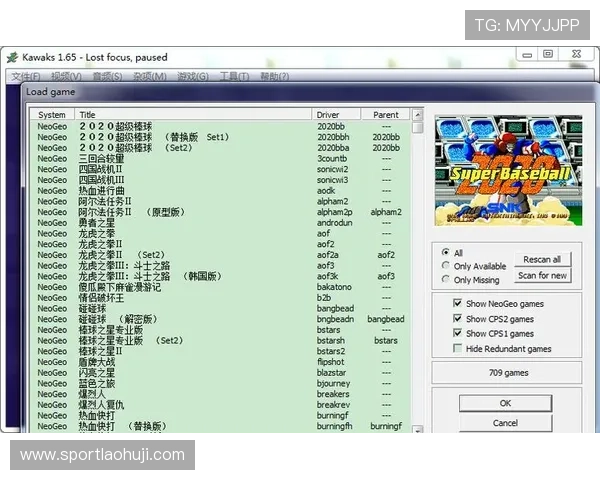600x480 pixels.
Task: Select the row with driver alpham2
Action: [220, 201]
